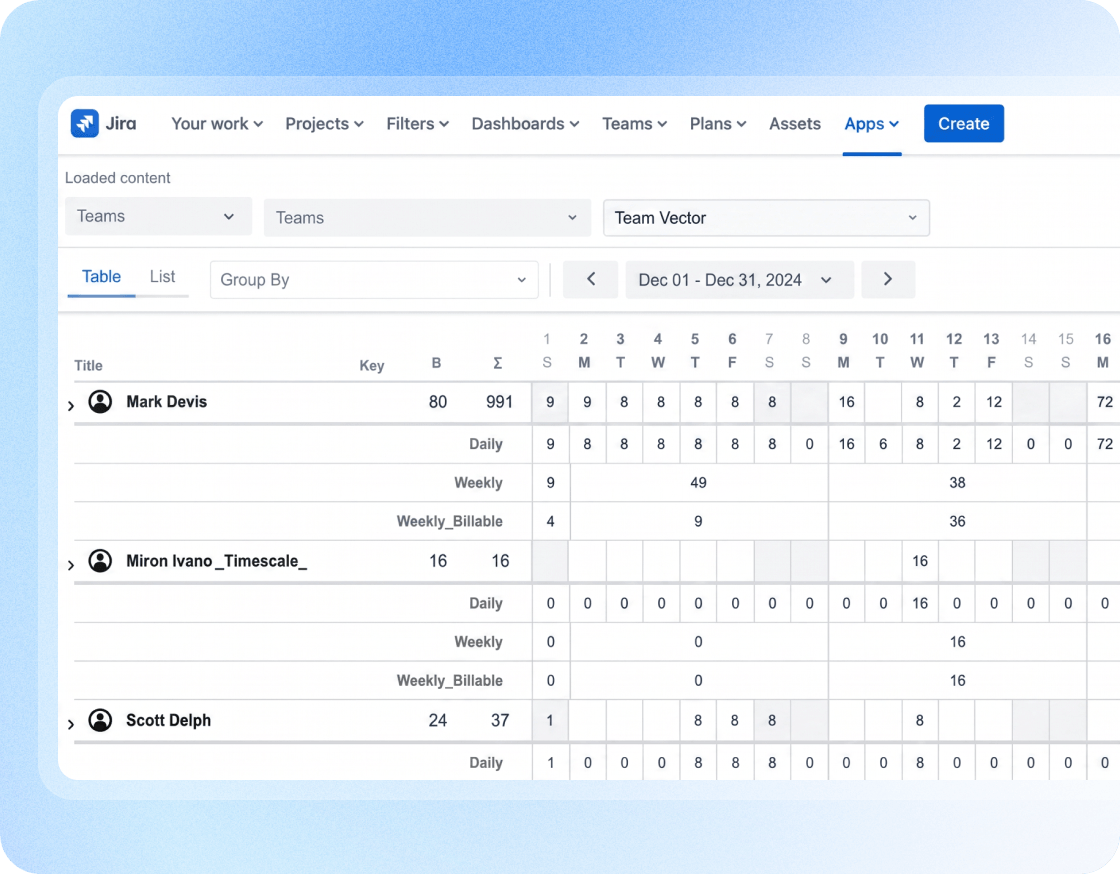Expand the Mark Devis row

pos(71,406)
